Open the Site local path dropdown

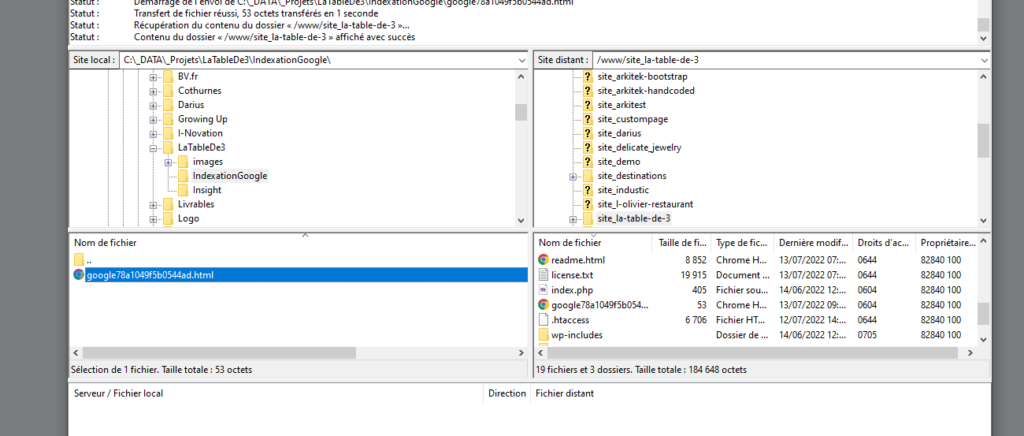(x=521, y=61)
